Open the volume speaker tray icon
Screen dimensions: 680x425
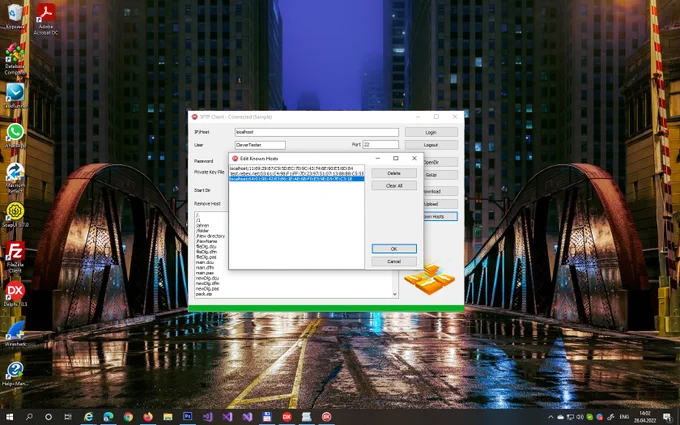[x=580, y=417]
